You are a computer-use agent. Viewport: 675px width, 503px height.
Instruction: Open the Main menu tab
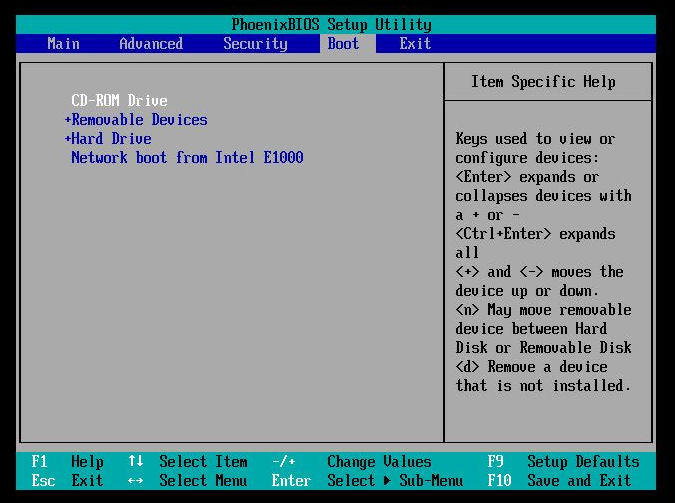tap(64, 43)
